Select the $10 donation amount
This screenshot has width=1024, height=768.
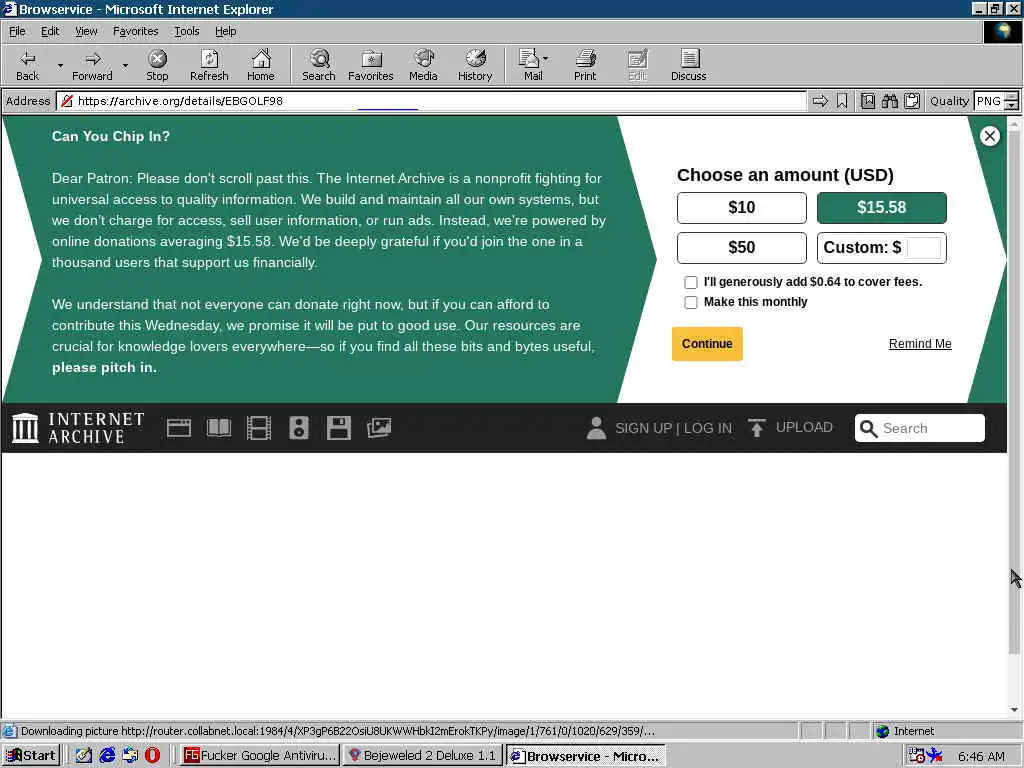click(741, 208)
